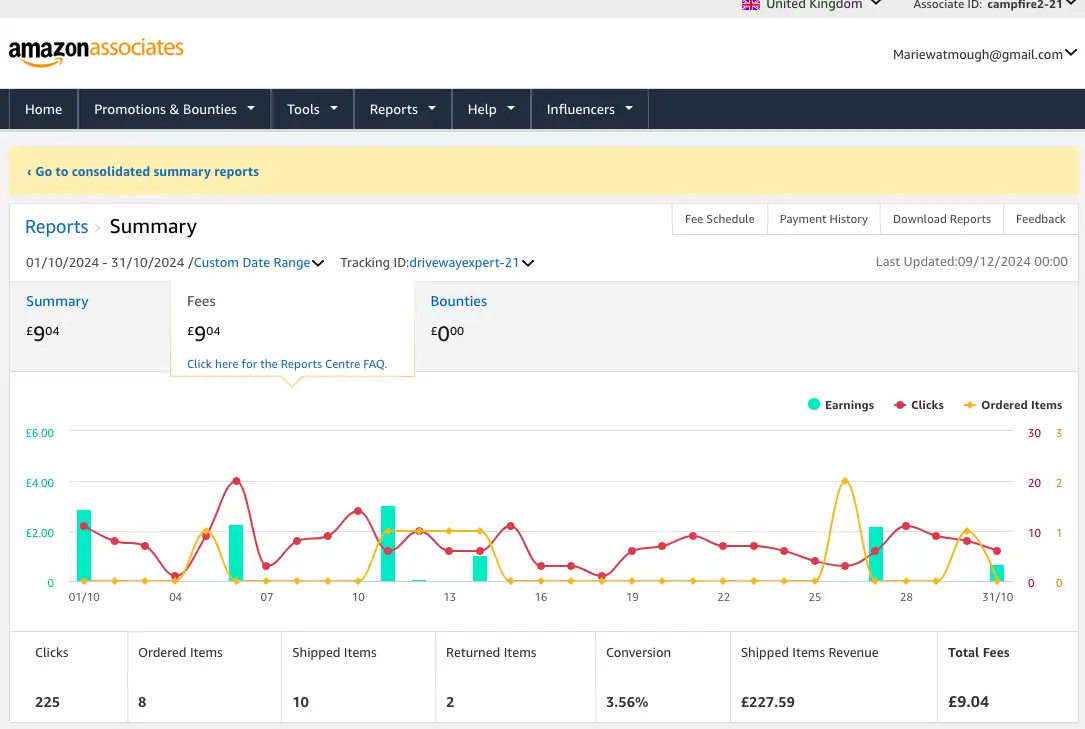This screenshot has width=1085, height=729.
Task: Click the Shipped Items value 10
Action: [300, 702]
